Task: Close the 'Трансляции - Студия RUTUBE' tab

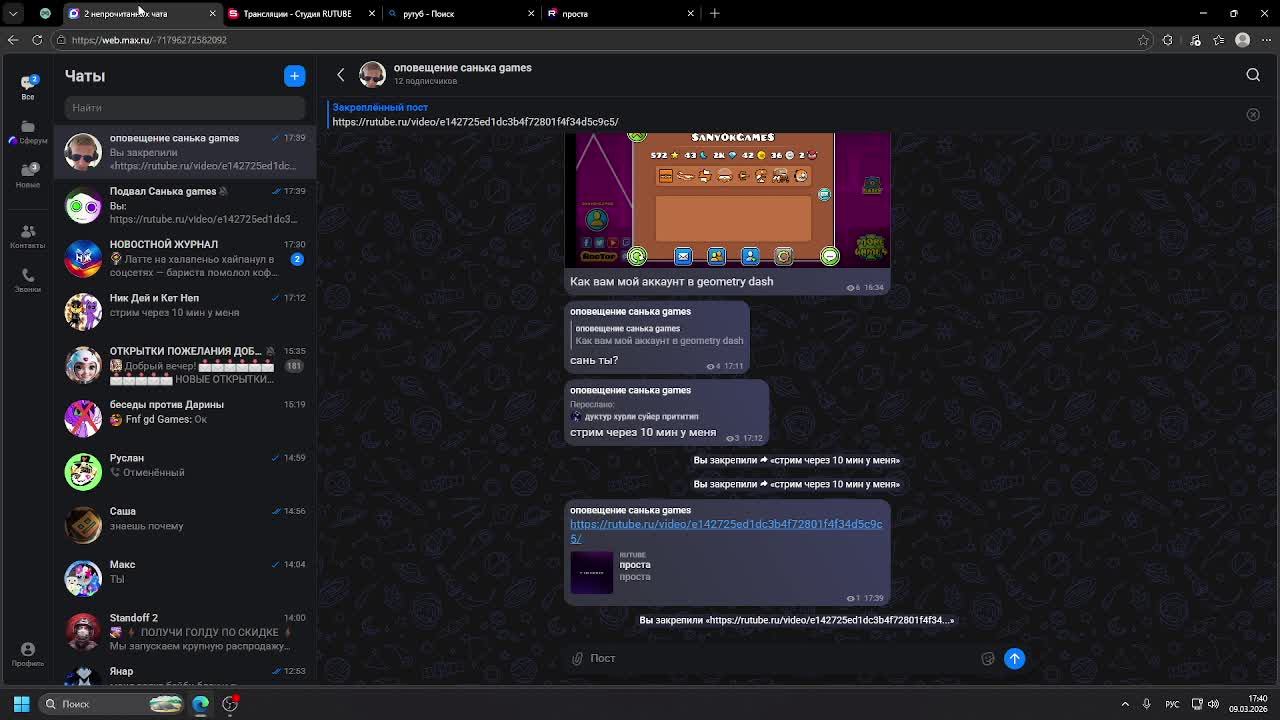Action: [x=372, y=13]
